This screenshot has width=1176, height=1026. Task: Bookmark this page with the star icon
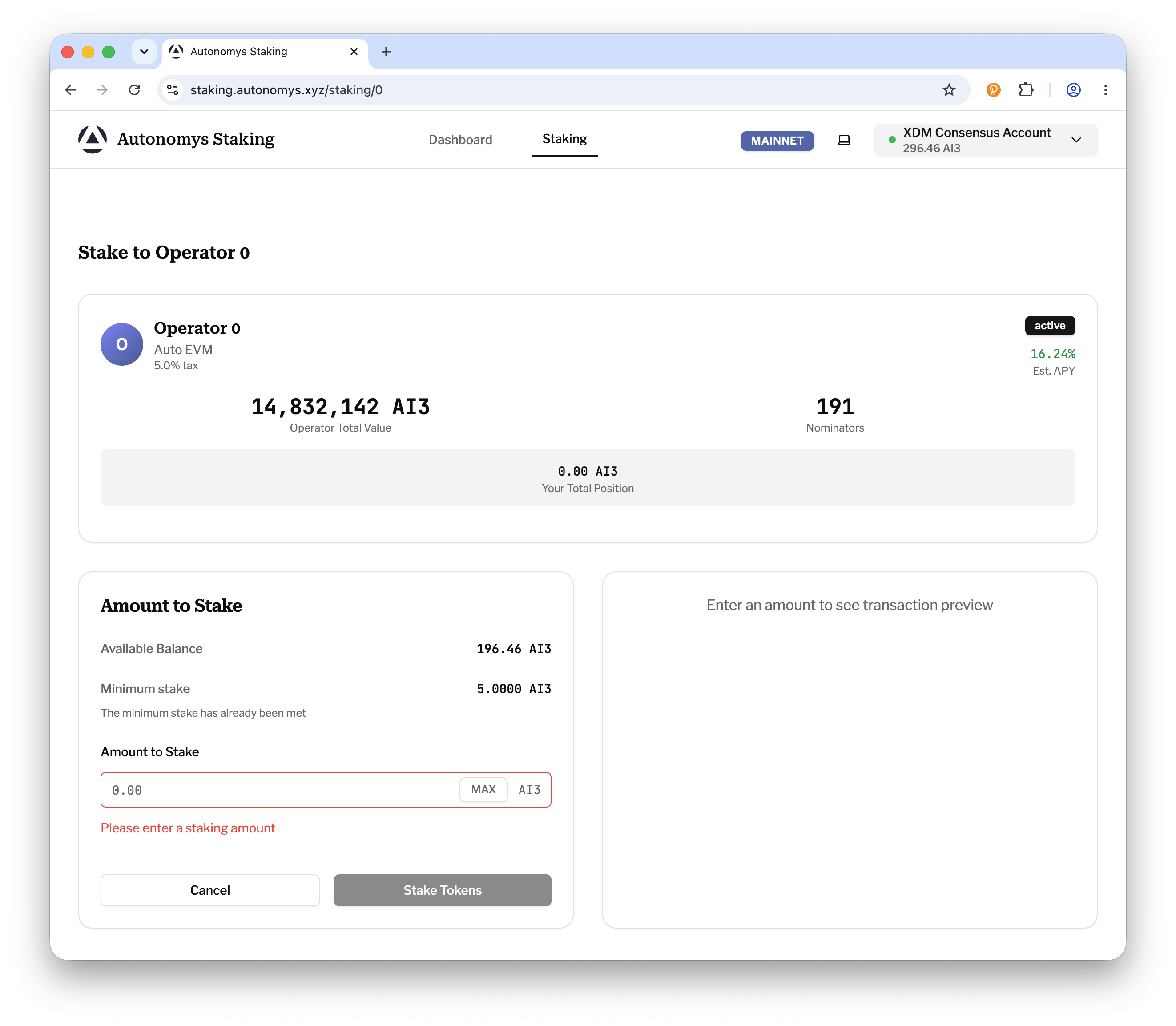point(949,90)
